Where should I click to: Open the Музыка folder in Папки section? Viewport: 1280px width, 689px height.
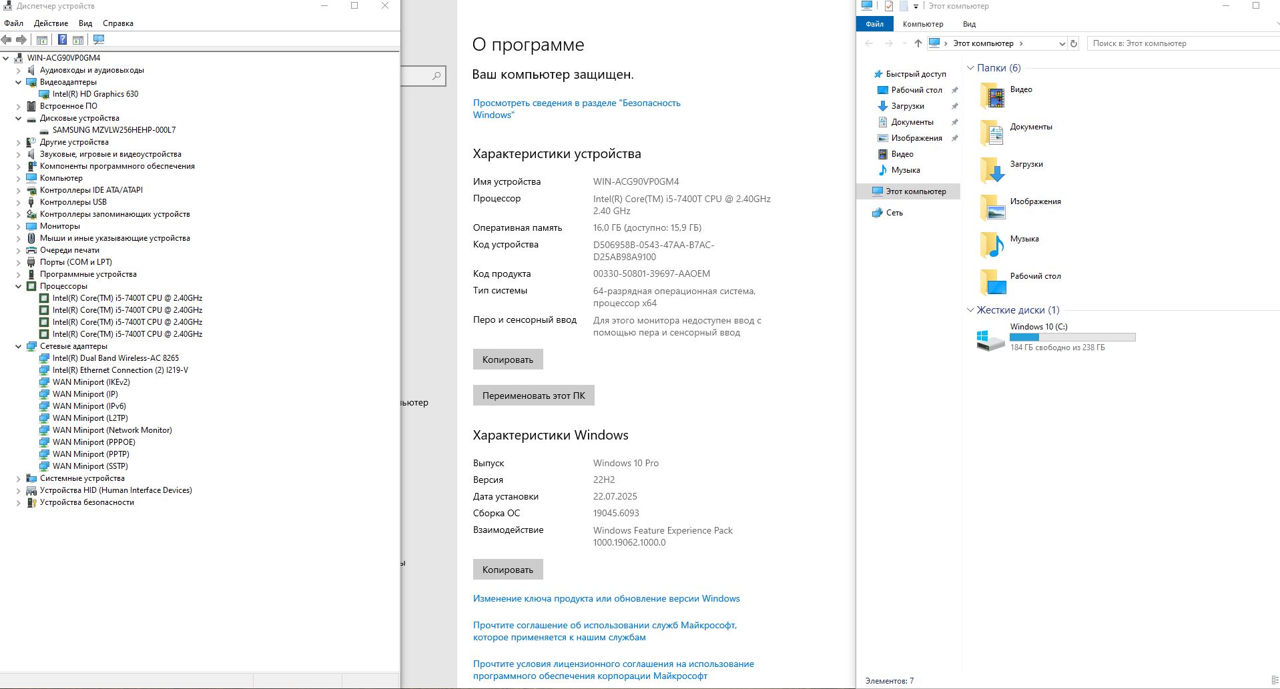[992, 245]
